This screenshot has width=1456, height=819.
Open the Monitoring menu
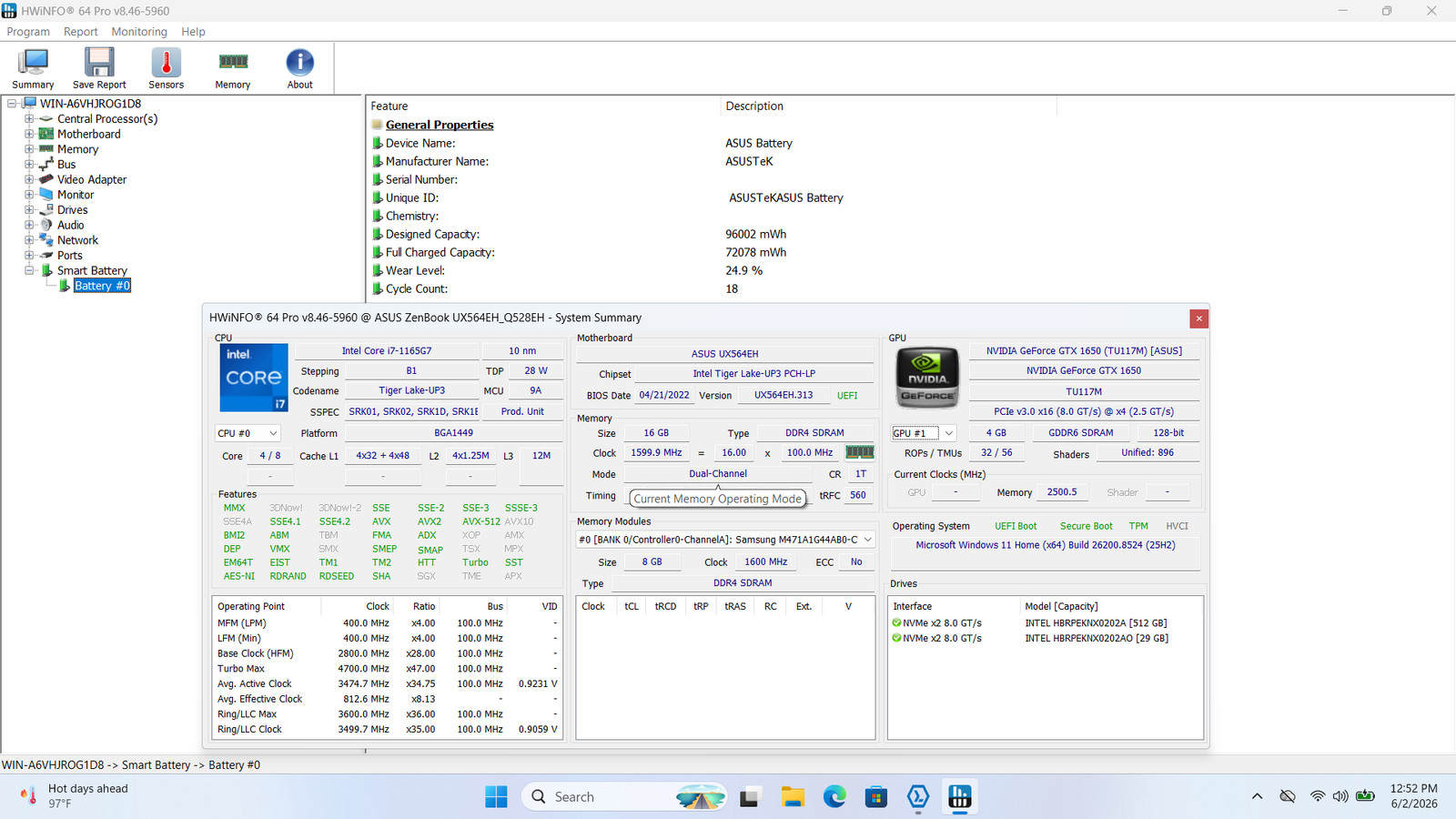point(139,32)
